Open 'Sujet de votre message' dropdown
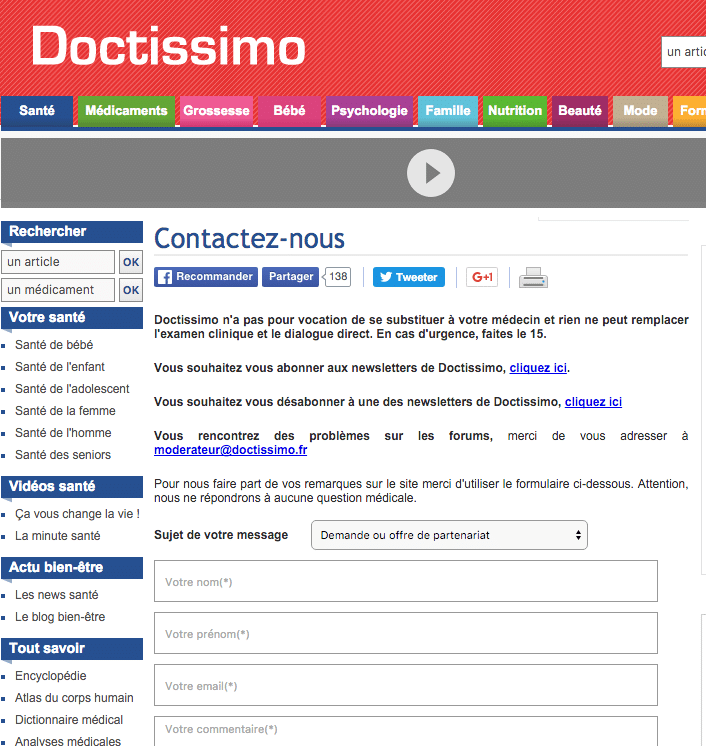This screenshot has width=706, height=746. (449, 535)
